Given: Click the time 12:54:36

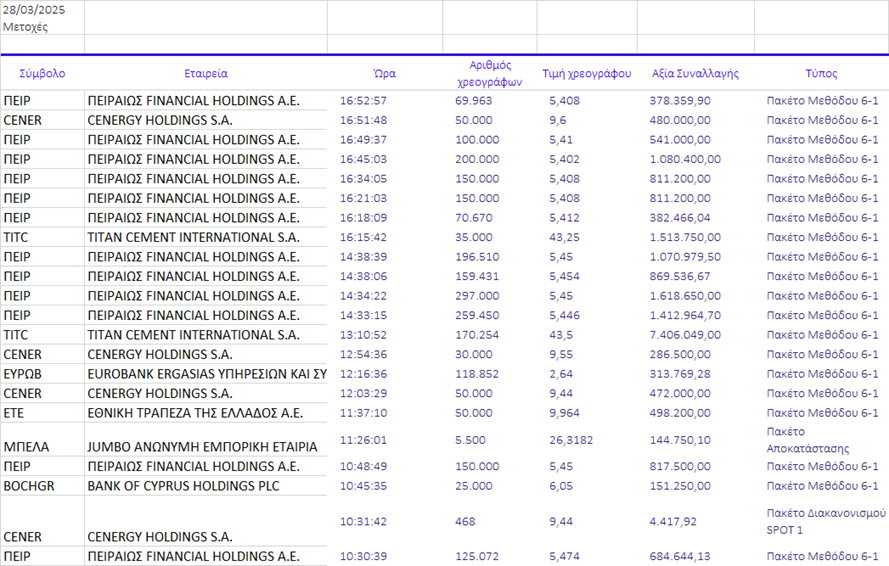Looking at the screenshot, I should pyautogui.click(x=363, y=354).
